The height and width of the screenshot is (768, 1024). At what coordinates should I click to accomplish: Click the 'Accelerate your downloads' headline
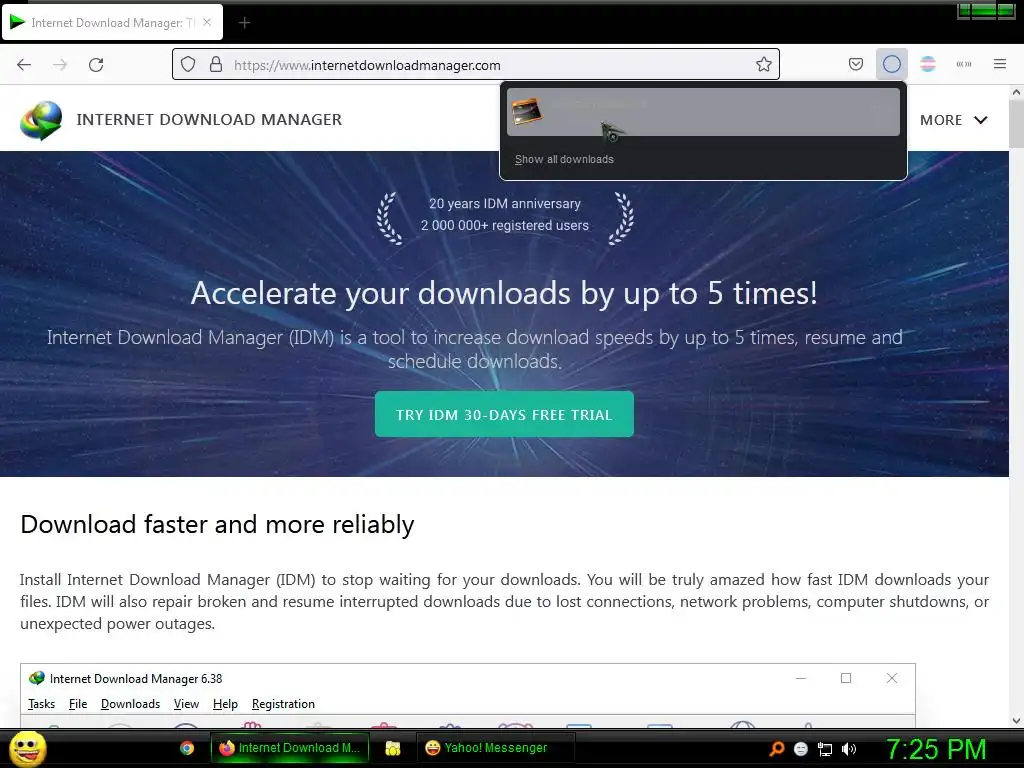[x=504, y=293]
